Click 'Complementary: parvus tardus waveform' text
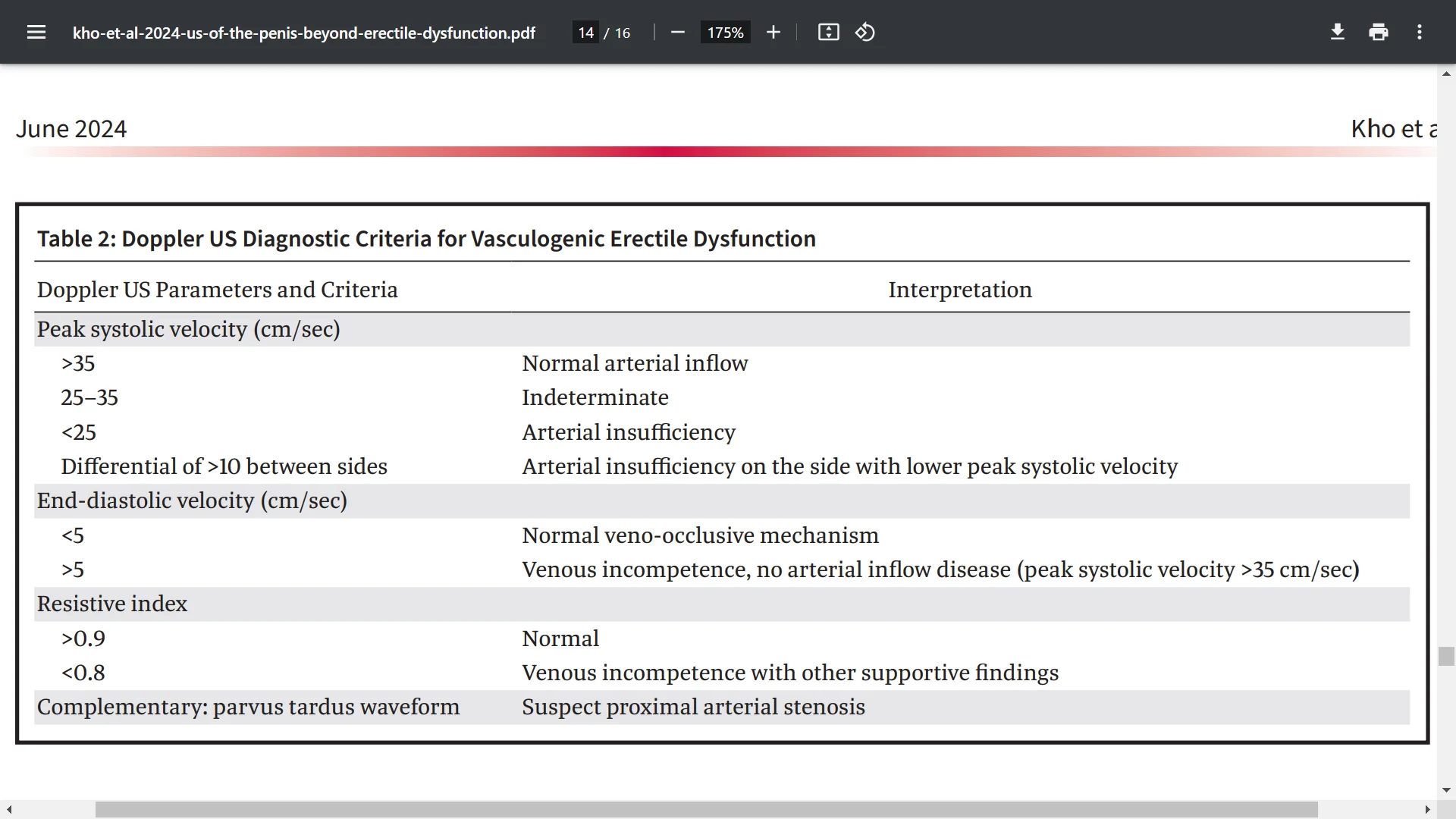The height and width of the screenshot is (819, 1456). click(x=249, y=707)
